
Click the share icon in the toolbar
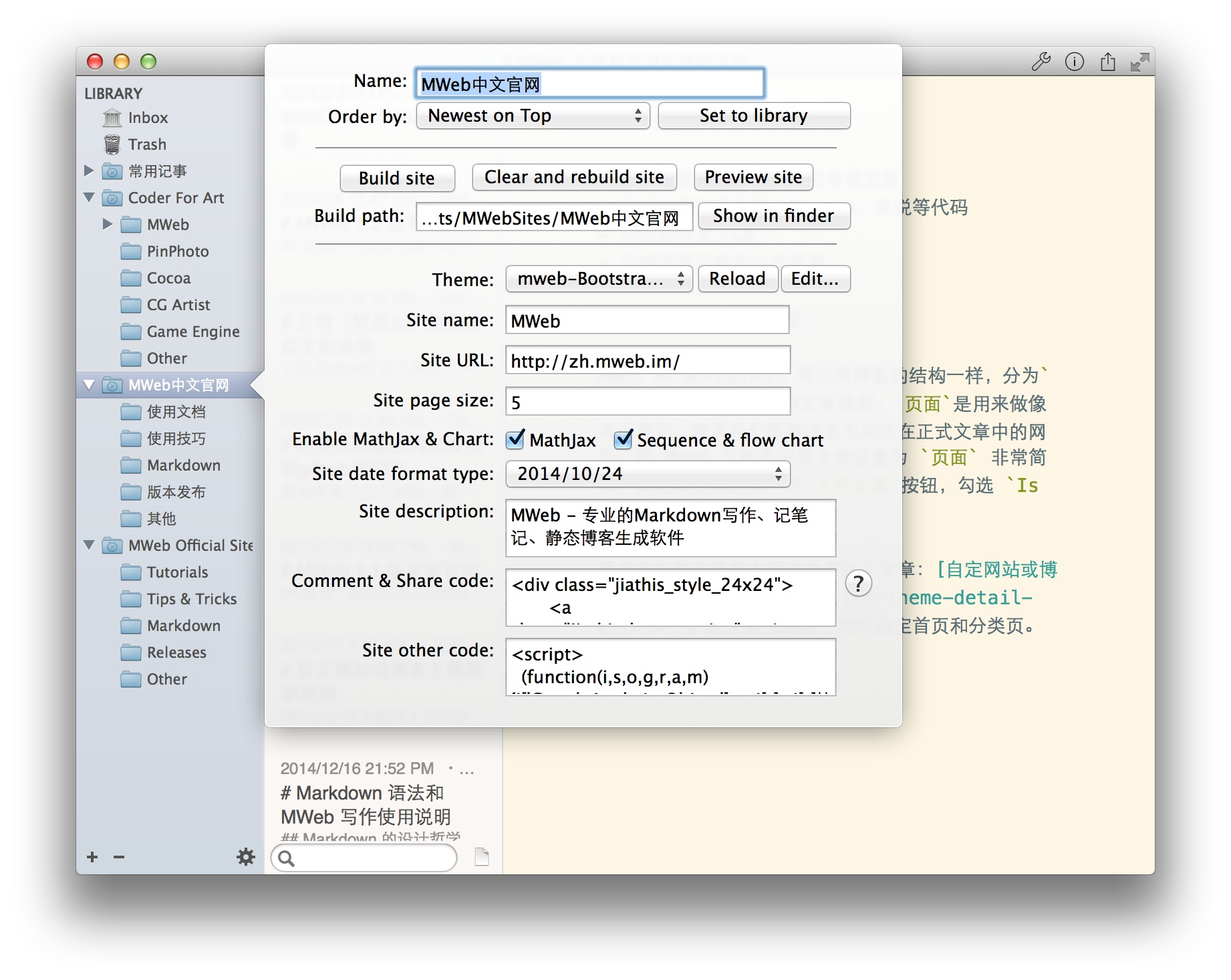(x=1107, y=62)
